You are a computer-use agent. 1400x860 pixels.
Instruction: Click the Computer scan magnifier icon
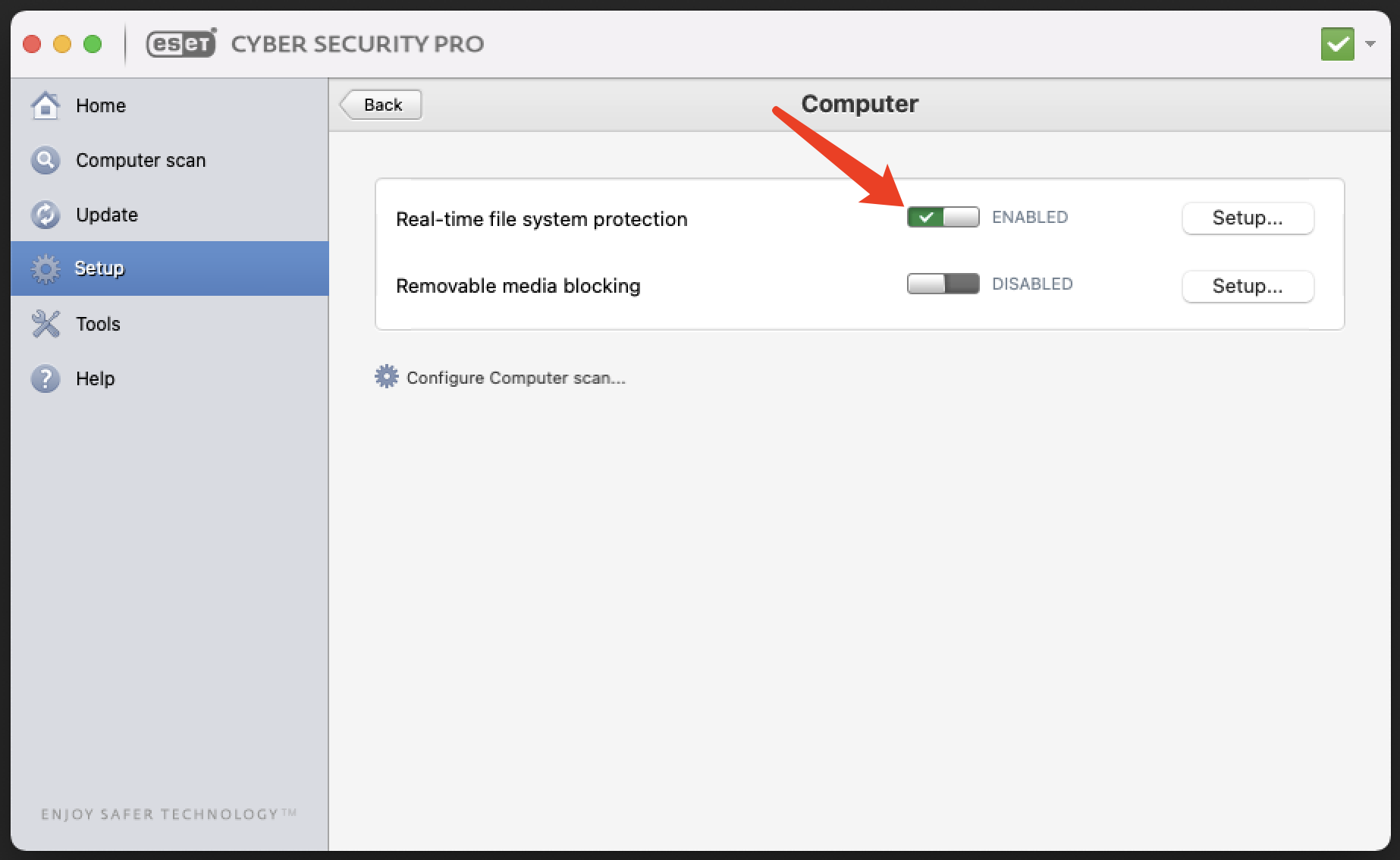click(46, 160)
